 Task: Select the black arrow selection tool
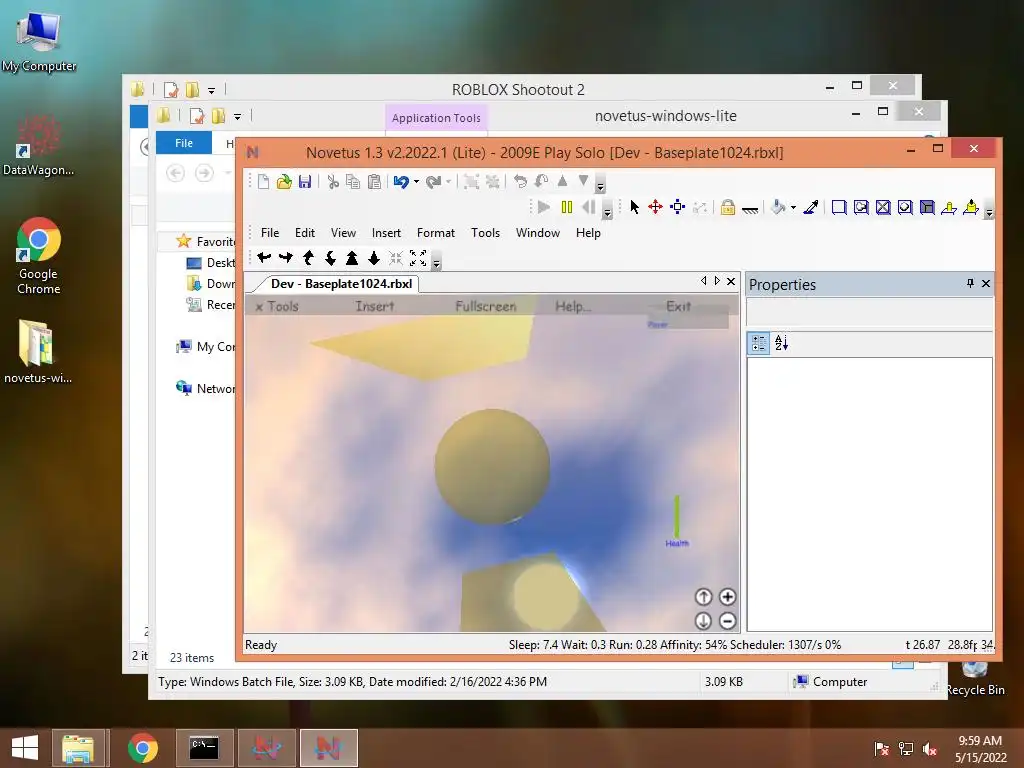[634, 207]
